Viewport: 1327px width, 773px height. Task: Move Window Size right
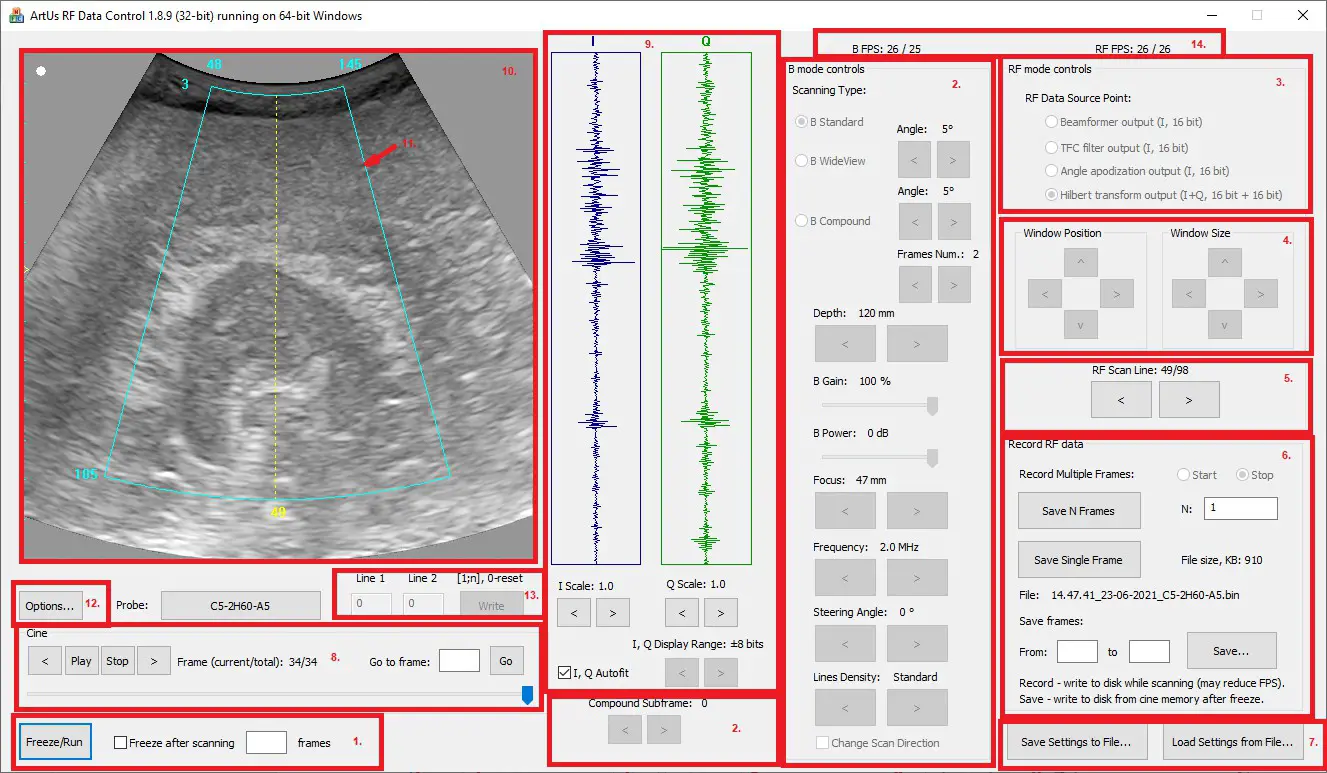point(1260,294)
